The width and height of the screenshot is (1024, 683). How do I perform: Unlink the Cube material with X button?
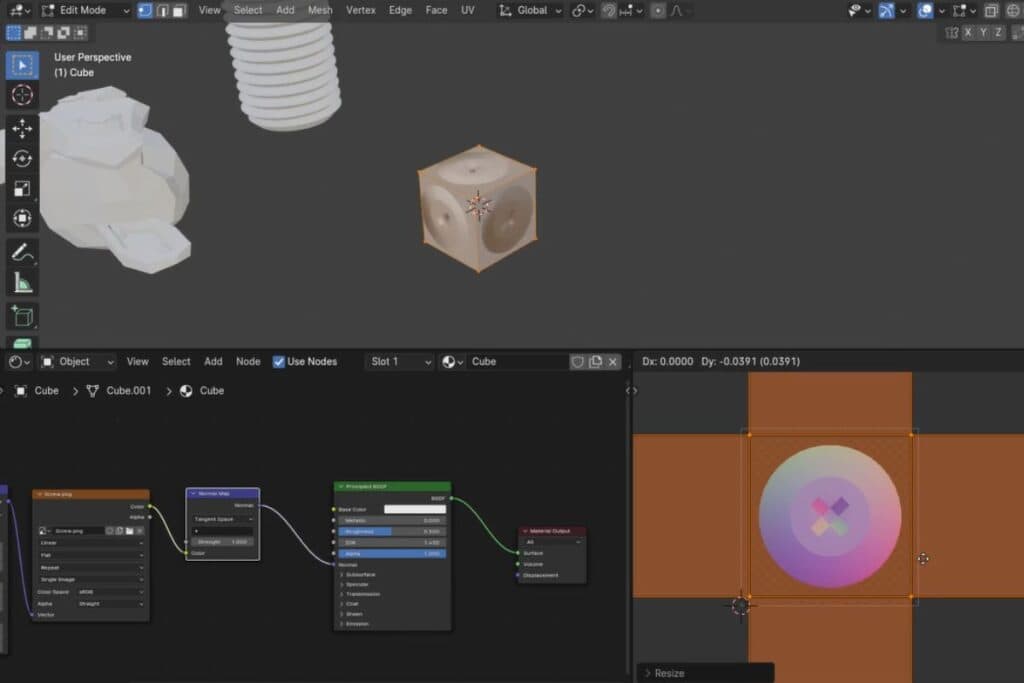coord(613,362)
